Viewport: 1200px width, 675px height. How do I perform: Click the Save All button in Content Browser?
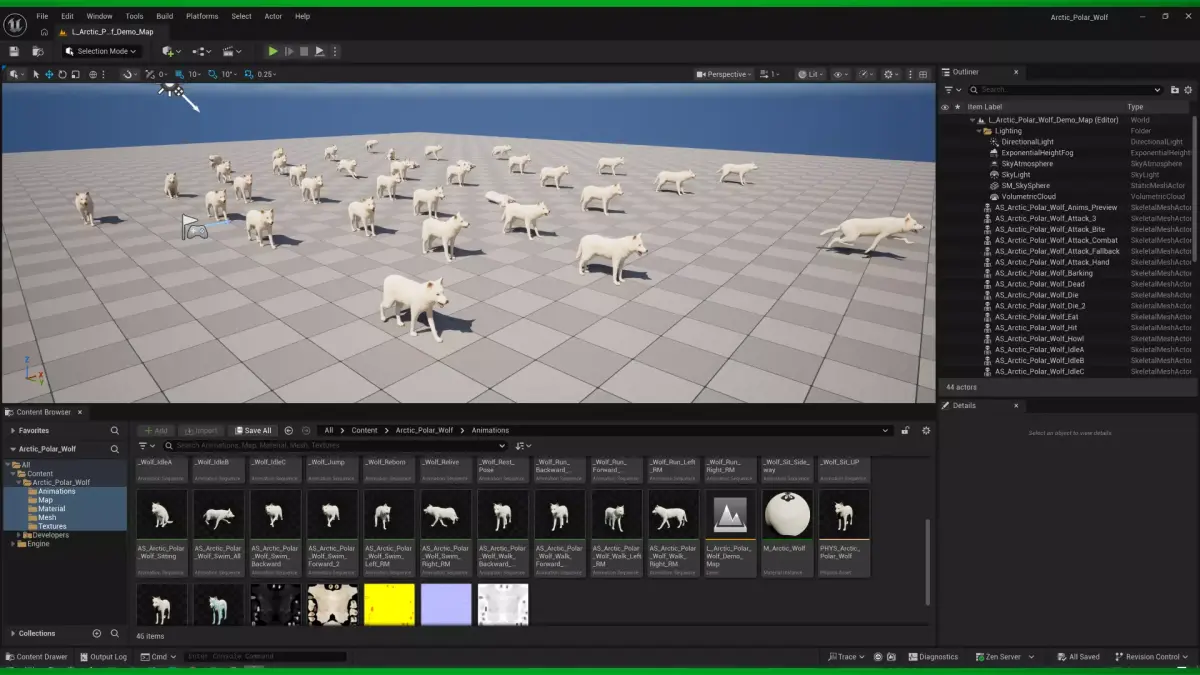coord(253,430)
